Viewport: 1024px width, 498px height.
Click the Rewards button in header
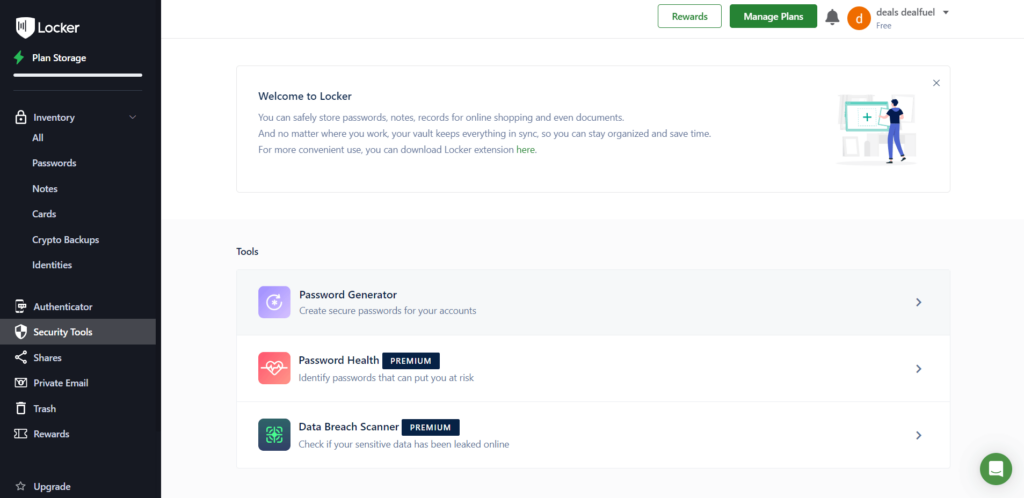click(689, 17)
